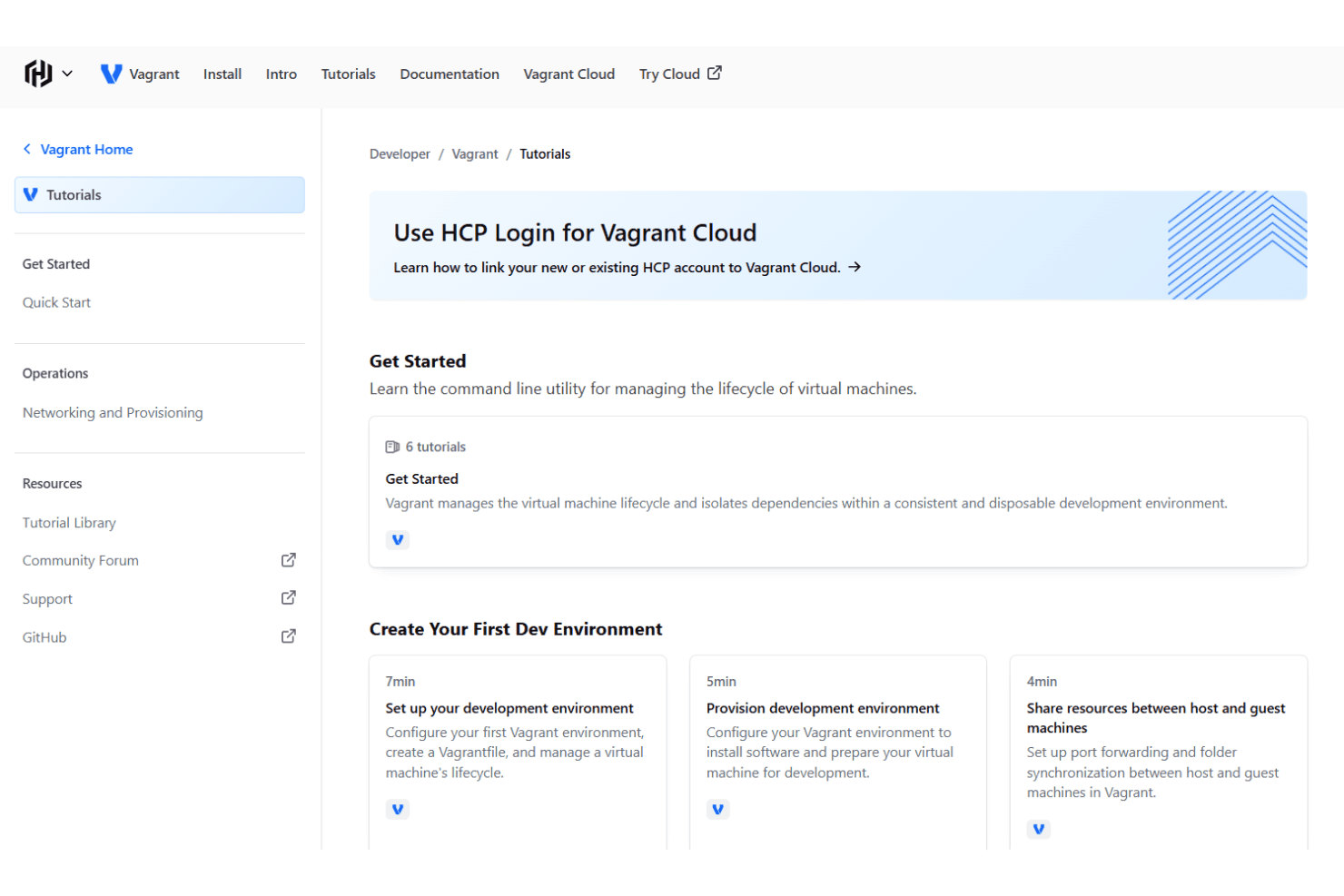
Task: Click external link icon next to Community Forum
Action: [289, 560]
